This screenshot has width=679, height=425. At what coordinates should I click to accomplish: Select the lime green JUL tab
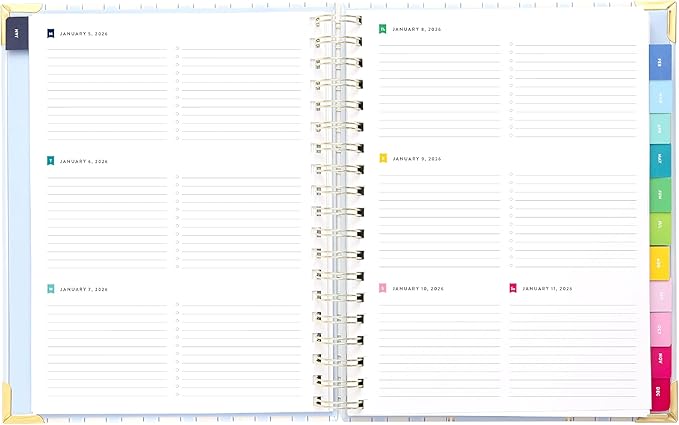tap(660, 228)
